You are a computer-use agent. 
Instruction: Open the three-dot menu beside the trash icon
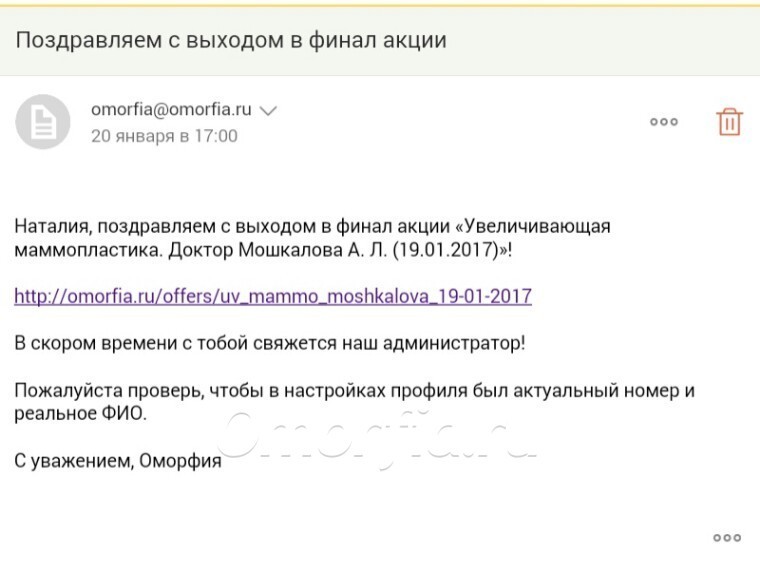tap(664, 122)
